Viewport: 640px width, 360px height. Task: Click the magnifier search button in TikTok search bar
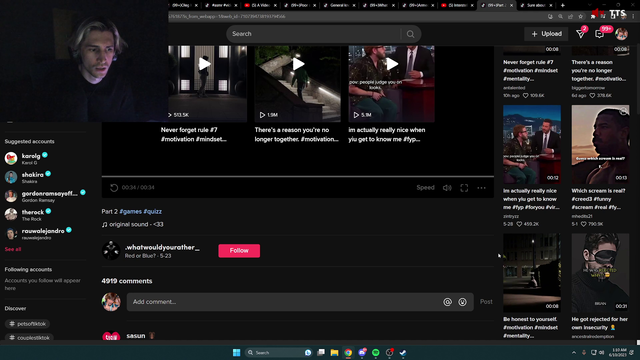(410, 34)
